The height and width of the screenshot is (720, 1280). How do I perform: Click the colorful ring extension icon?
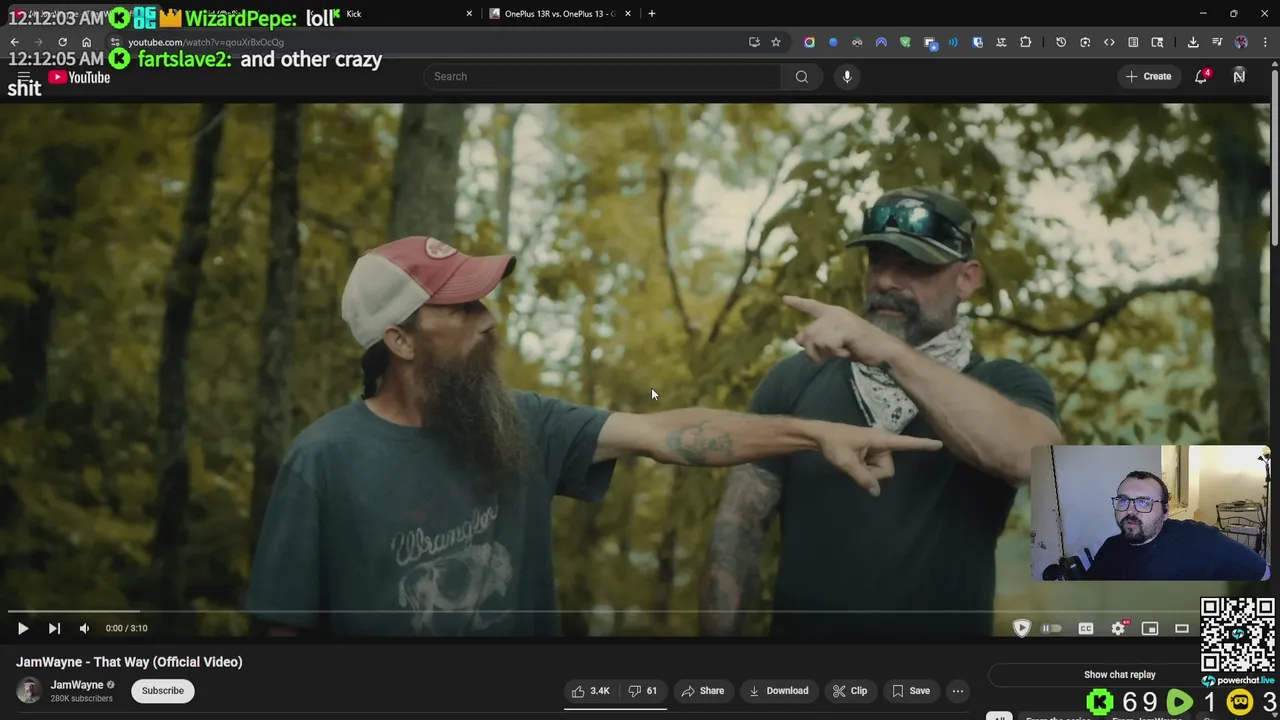[809, 42]
